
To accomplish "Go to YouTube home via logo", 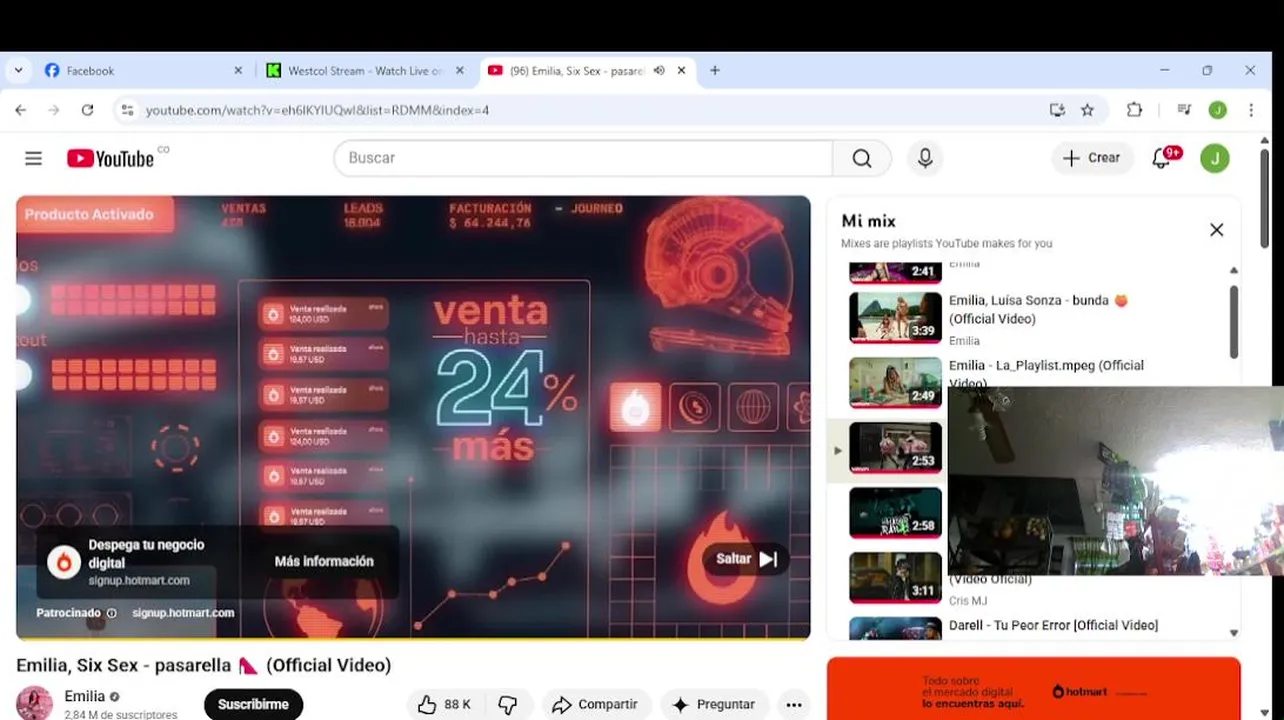I will tap(111, 158).
